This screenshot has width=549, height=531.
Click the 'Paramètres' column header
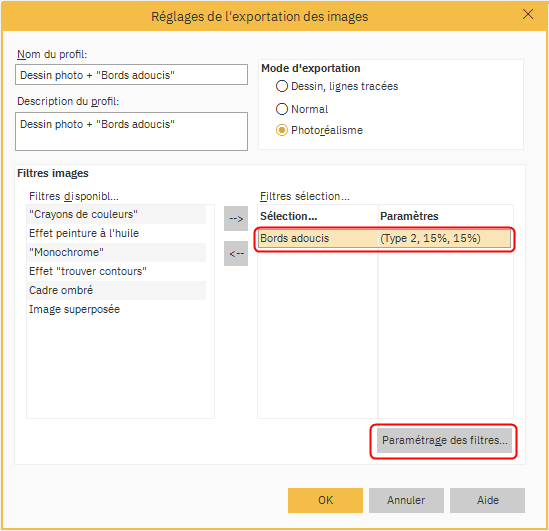446,216
